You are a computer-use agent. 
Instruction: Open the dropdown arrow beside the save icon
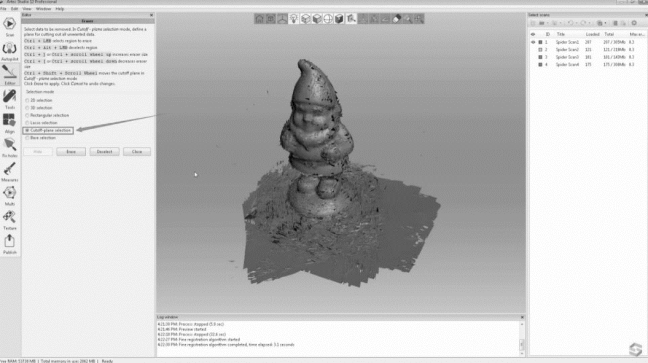point(605,23)
